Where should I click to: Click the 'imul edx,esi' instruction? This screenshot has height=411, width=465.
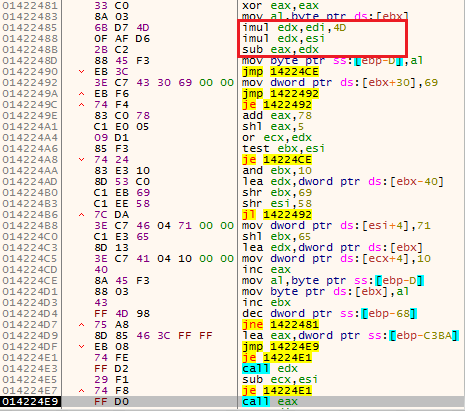pos(283,39)
